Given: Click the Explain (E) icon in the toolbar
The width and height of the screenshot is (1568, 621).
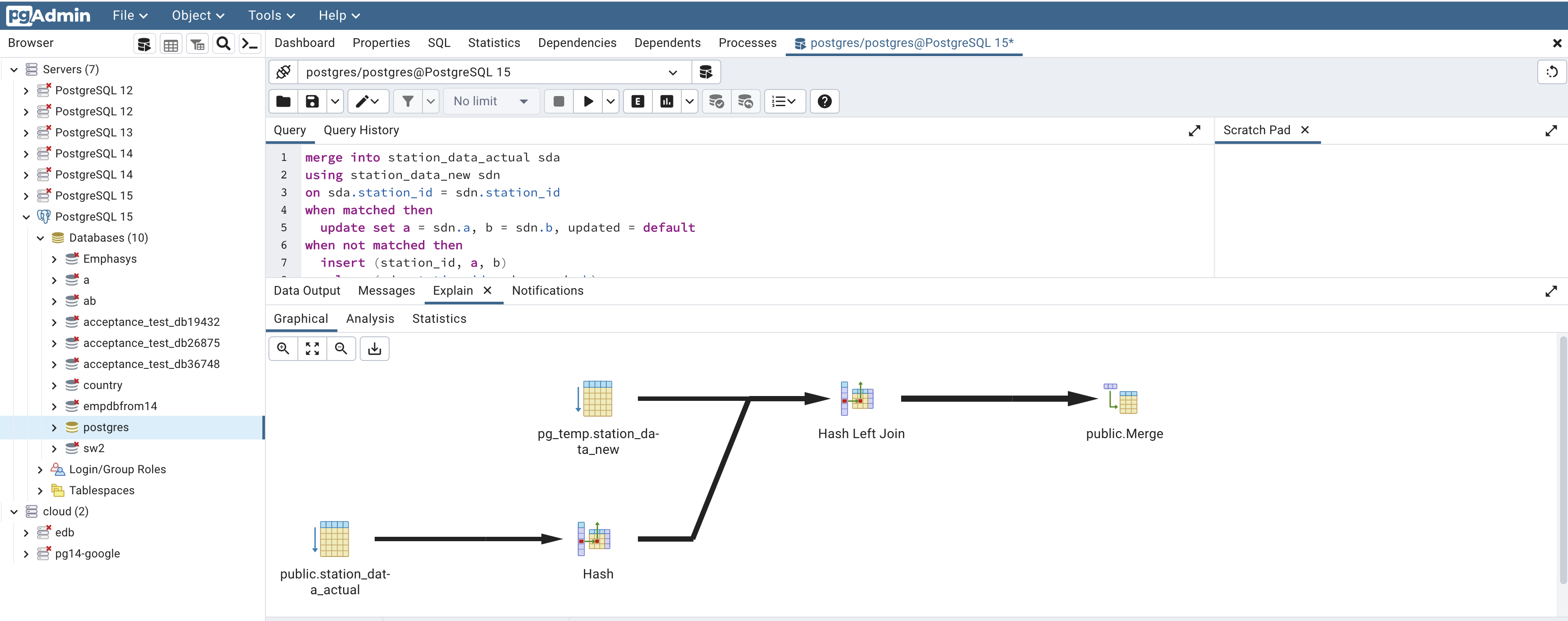Looking at the screenshot, I should click(x=637, y=101).
